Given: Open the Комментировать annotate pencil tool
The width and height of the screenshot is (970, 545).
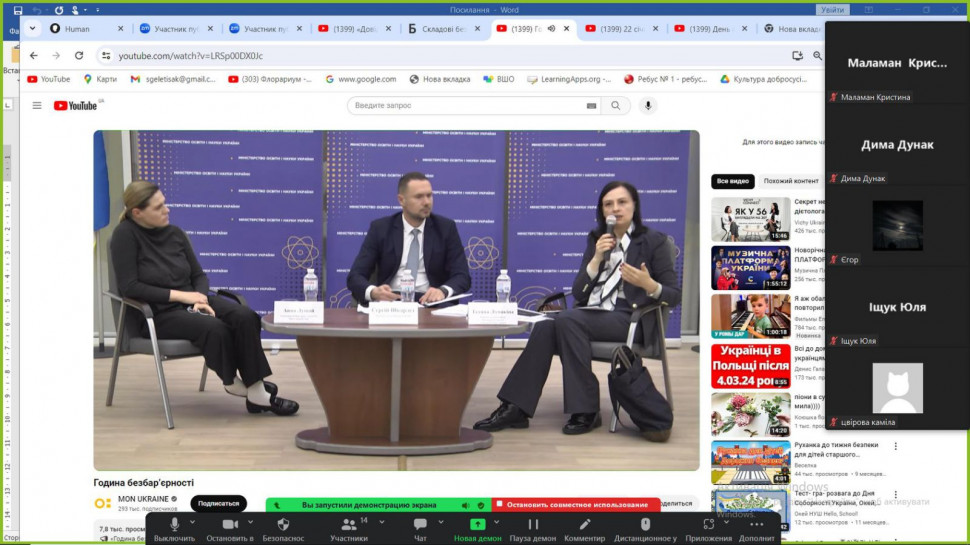Looking at the screenshot, I should pos(585,530).
